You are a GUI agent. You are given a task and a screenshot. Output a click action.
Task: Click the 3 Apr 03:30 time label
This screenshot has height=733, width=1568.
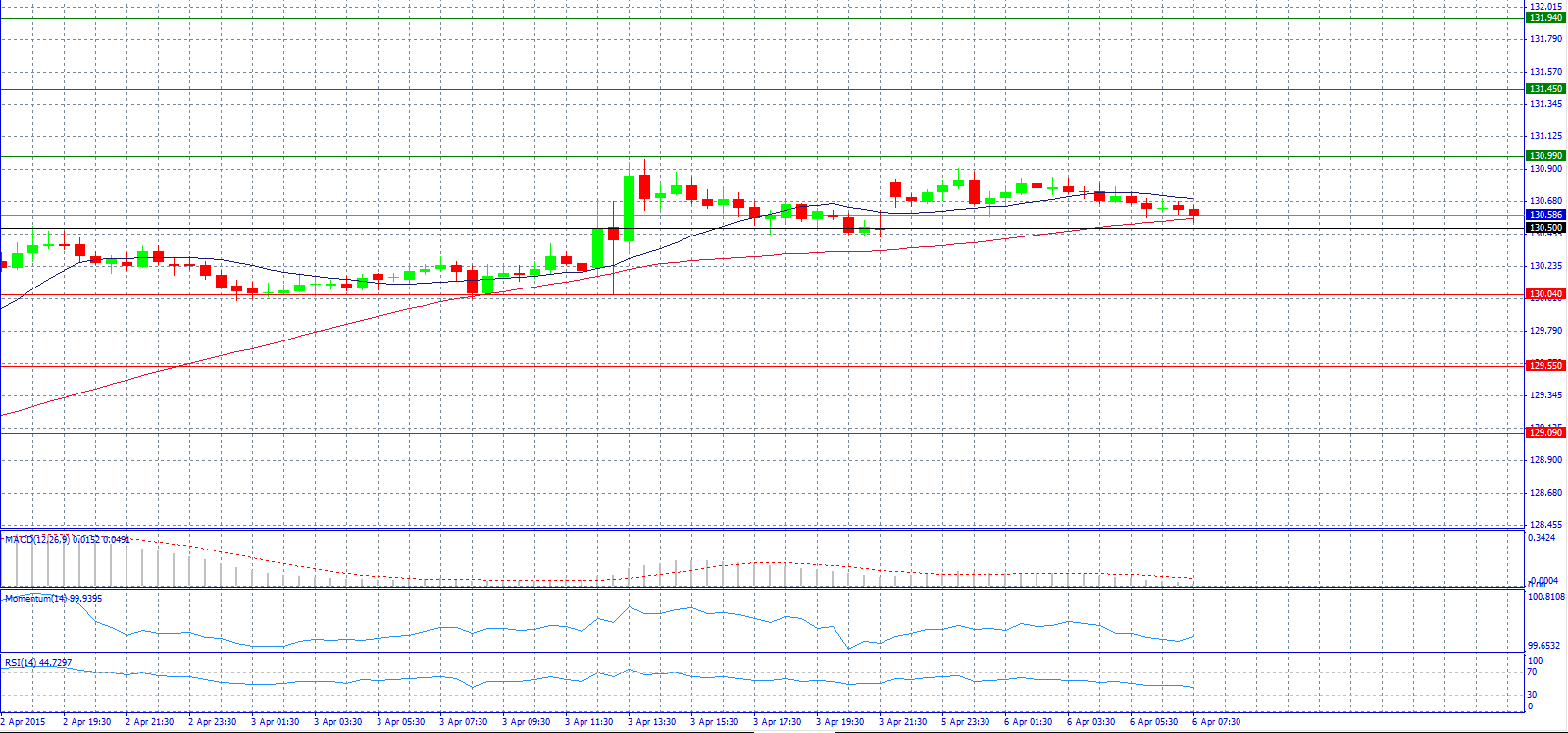pos(338,722)
